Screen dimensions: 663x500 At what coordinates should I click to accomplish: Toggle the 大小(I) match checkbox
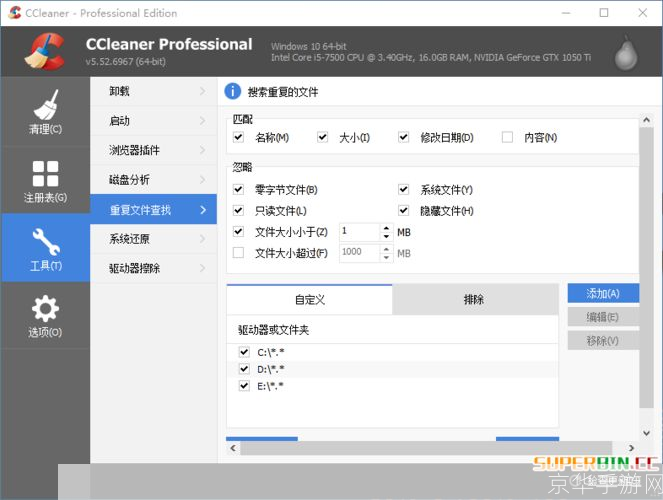coord(323,137)
